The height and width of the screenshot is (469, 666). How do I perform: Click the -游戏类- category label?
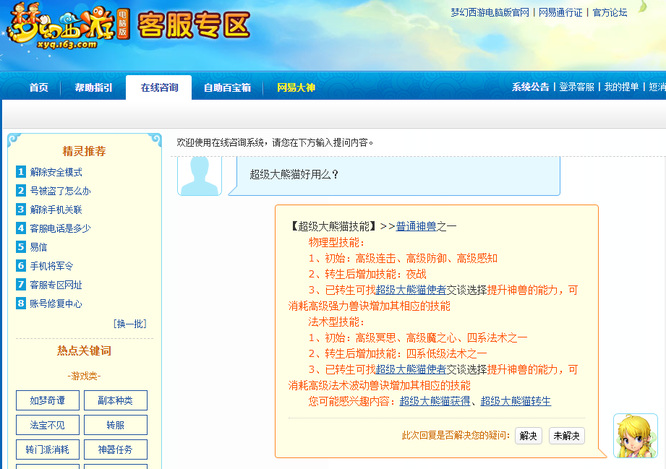point(84,376)
